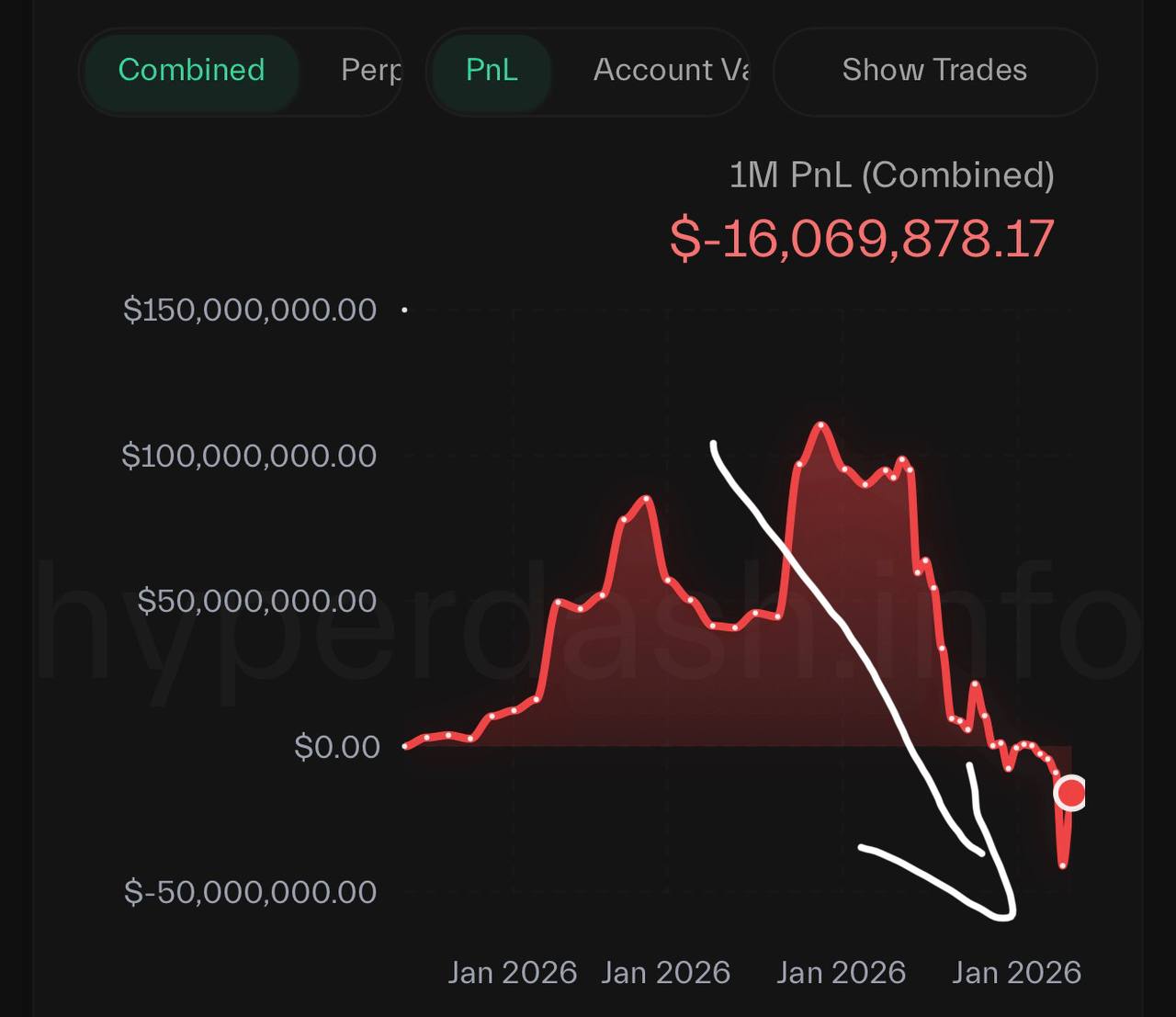Click the $-16,069,878.17 PnL value

(x=862, y=239)
